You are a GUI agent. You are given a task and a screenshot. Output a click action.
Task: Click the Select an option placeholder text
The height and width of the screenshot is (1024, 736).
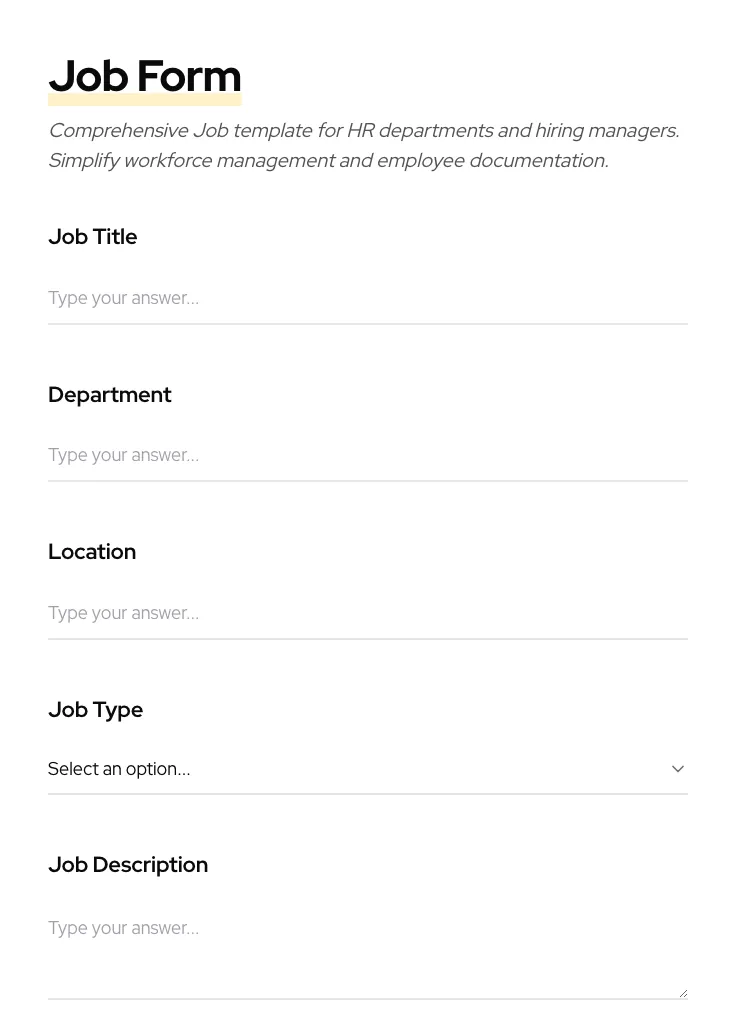[x=119, y=769]
